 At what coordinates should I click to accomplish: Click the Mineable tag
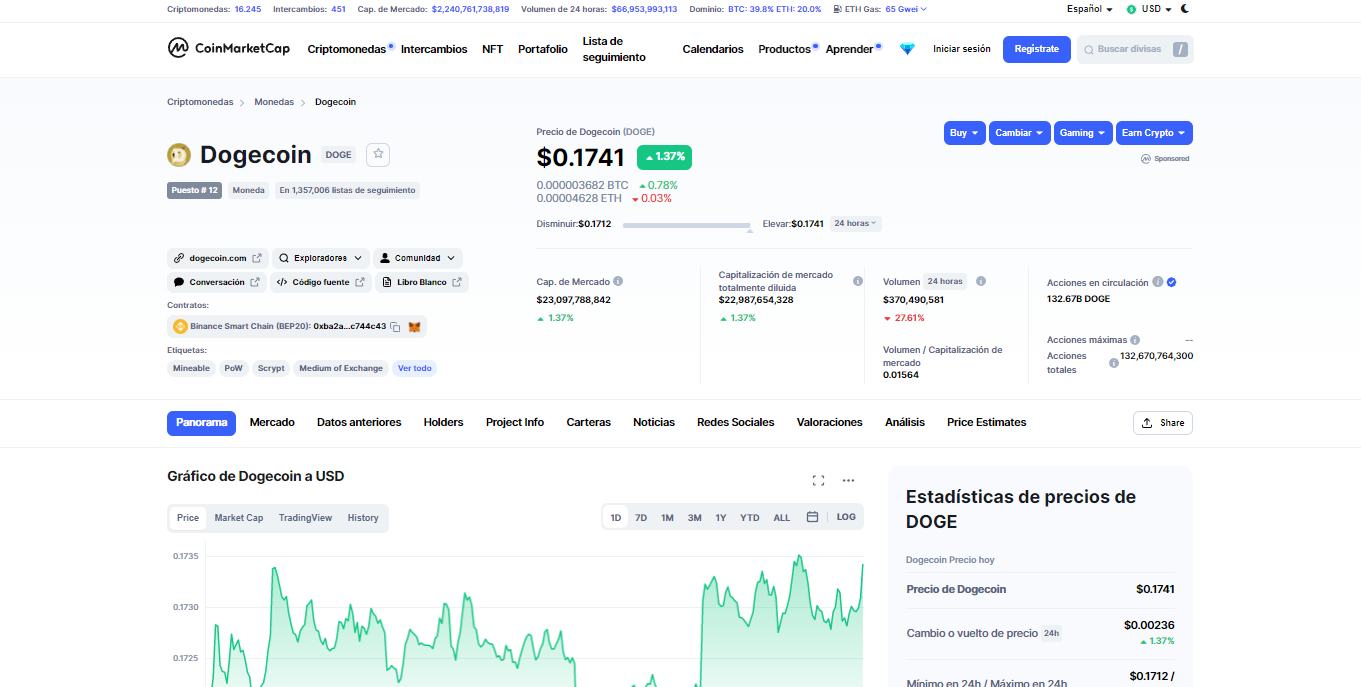(191, 368)
